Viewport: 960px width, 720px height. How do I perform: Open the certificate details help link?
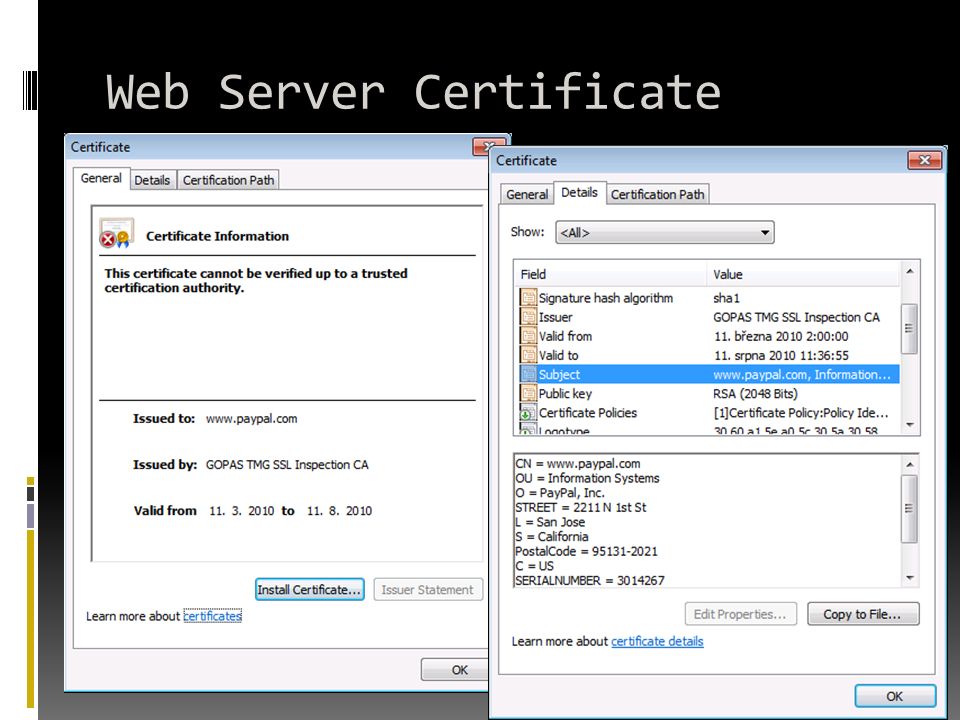[657, 641]
